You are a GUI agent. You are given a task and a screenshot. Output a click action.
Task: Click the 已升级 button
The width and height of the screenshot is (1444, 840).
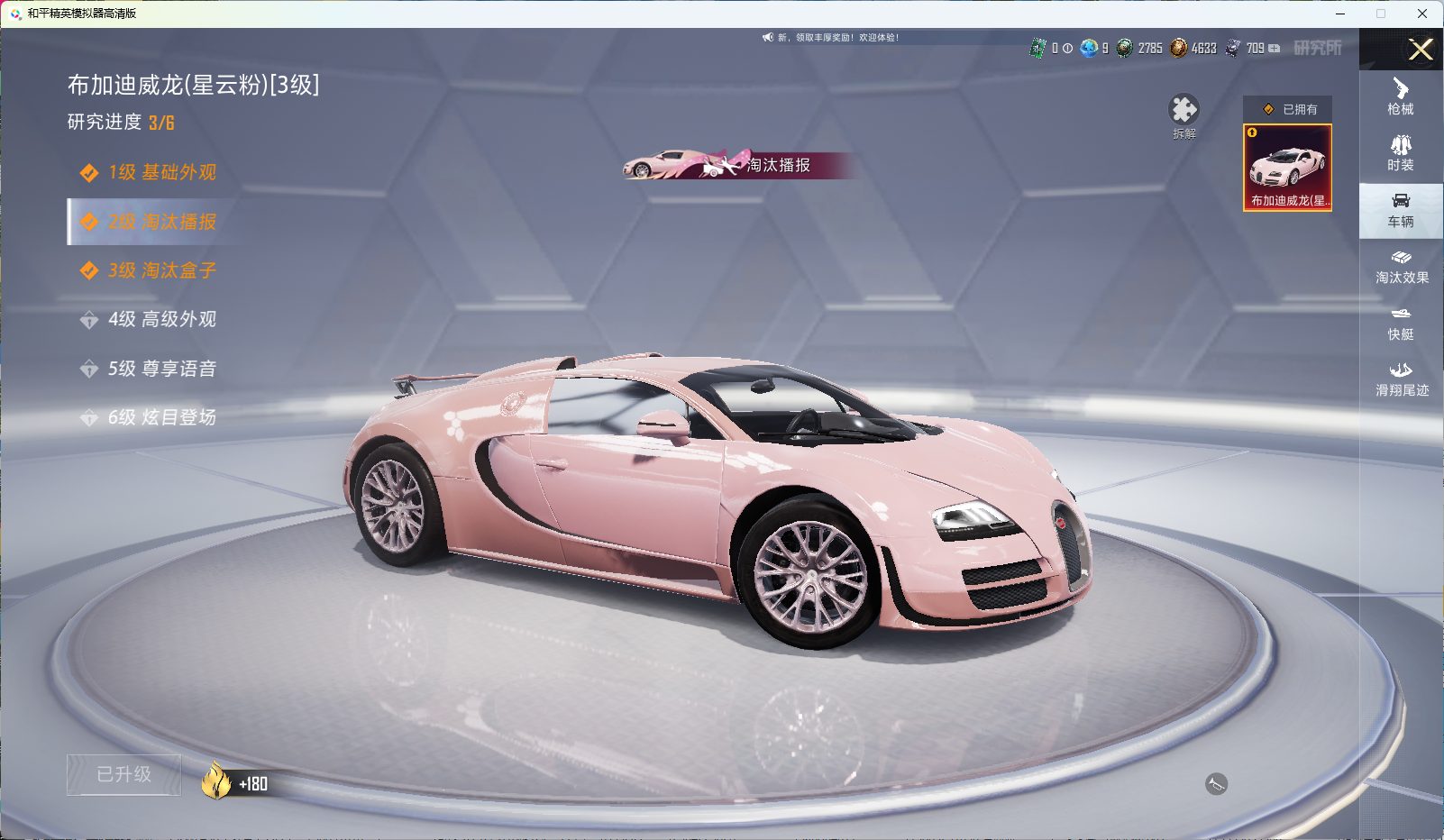124,774
